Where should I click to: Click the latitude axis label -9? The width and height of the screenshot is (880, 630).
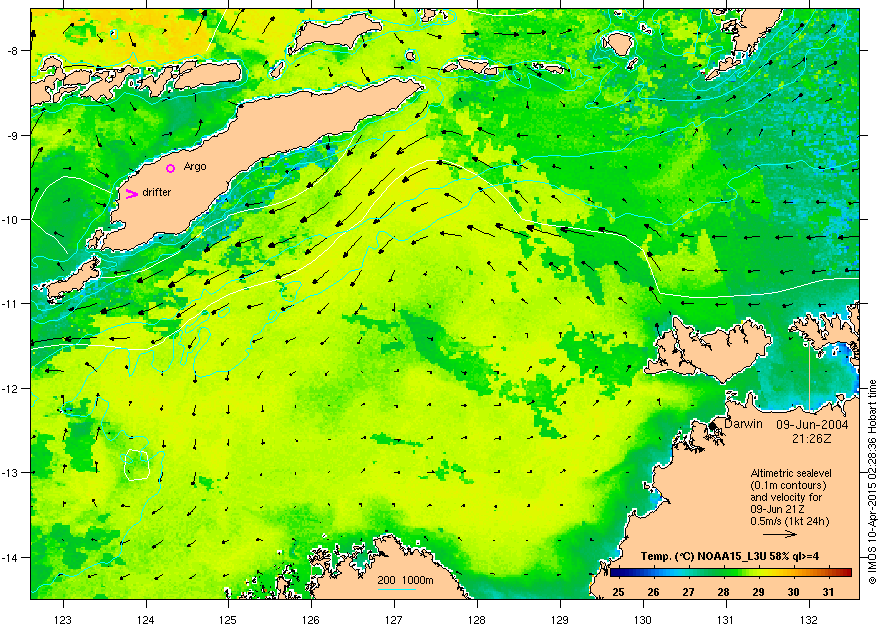click(12, 135)
